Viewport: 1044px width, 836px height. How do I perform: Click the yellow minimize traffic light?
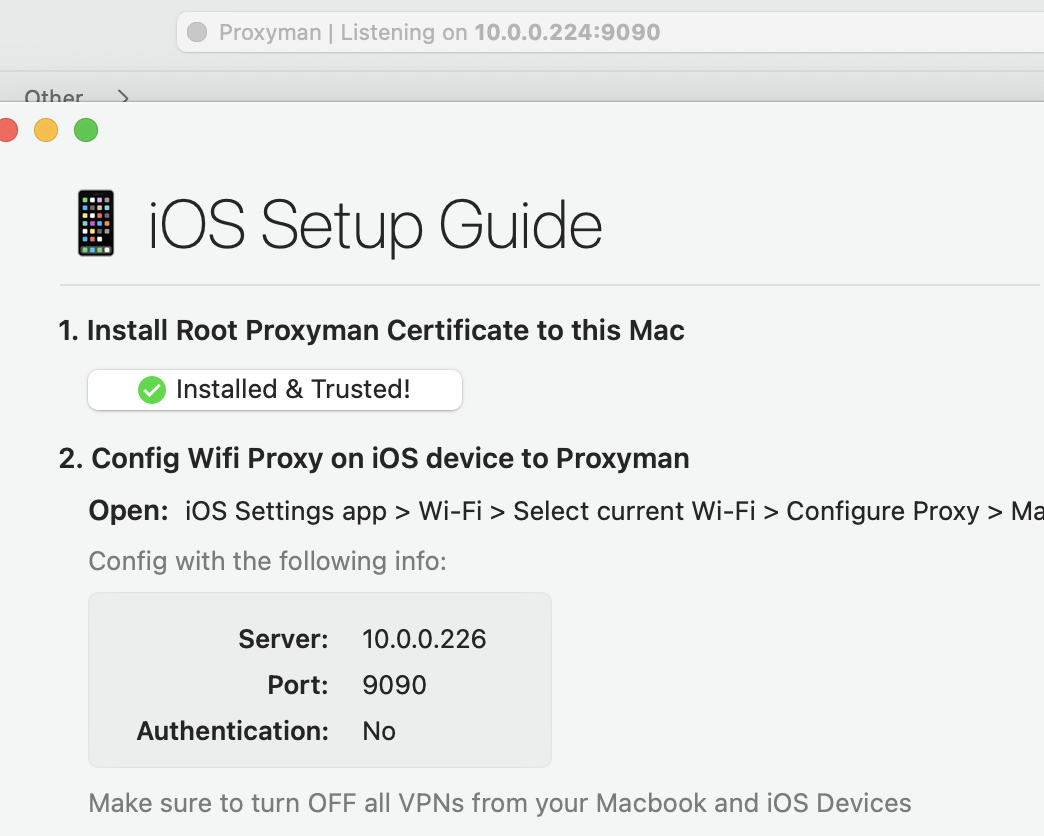(46, 130)
